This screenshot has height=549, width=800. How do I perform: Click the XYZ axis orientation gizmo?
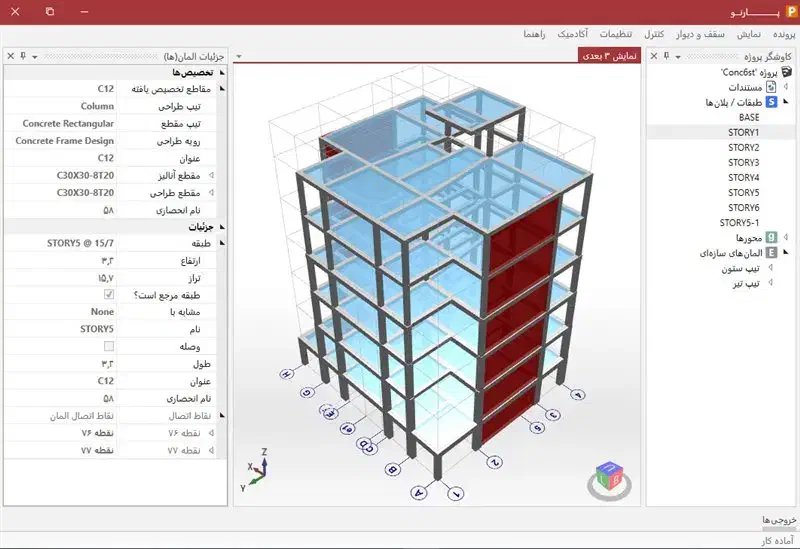coord(254,471)
